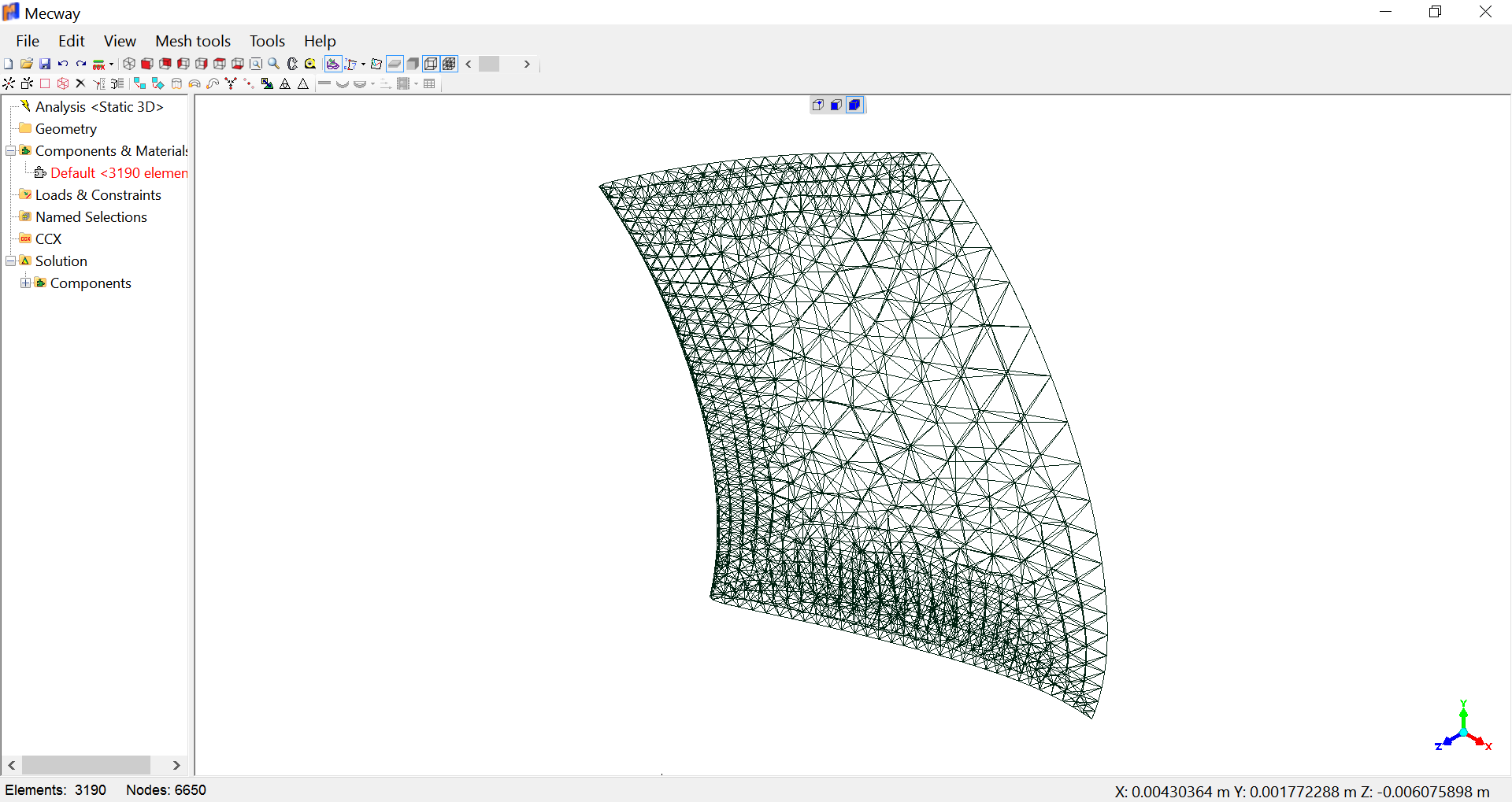The image size is (1512, 802).
Task: Open the File menu
Action: (x=28, y=41)
